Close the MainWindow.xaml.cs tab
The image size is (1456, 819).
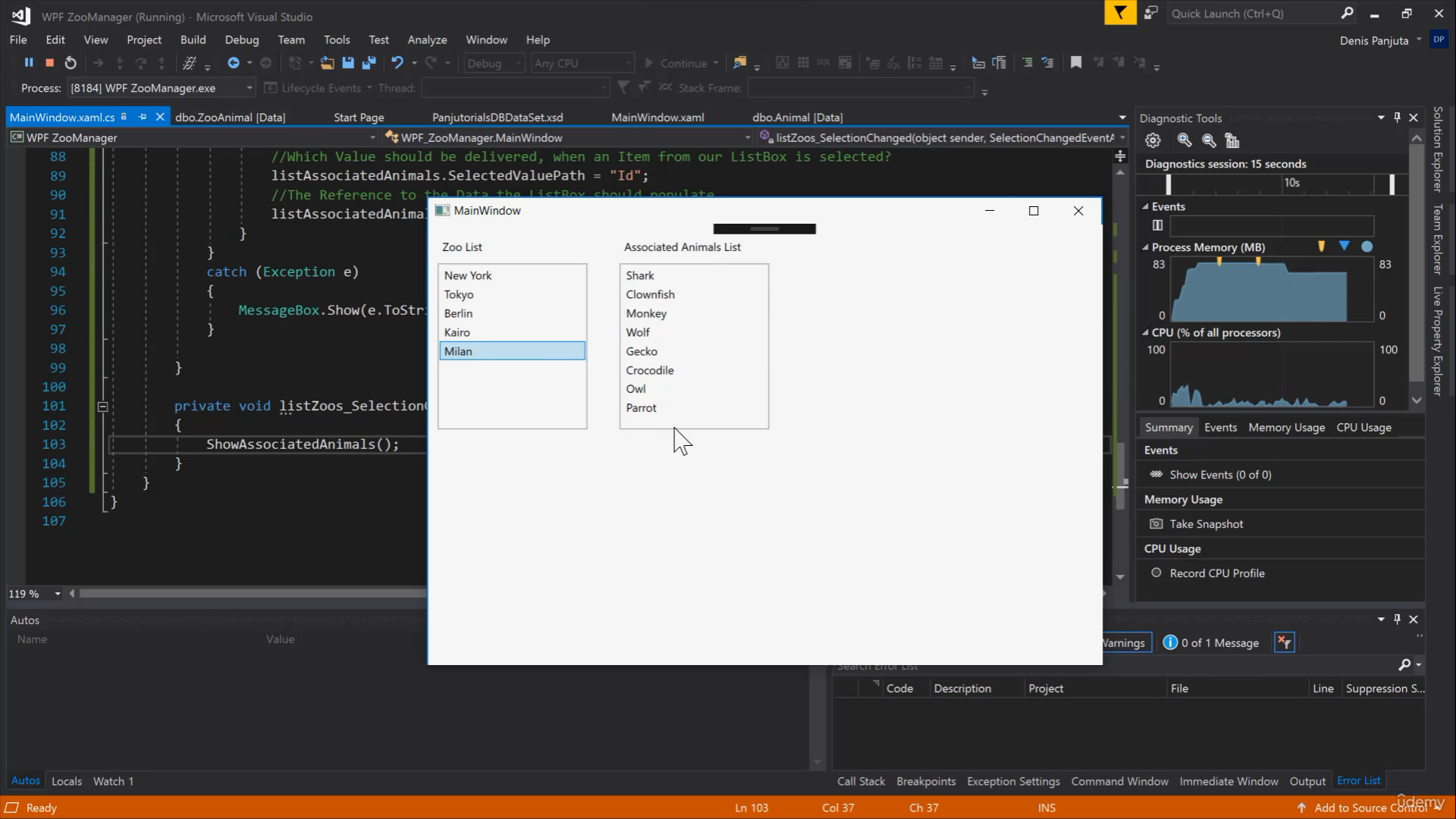click(x=160, y=117)
